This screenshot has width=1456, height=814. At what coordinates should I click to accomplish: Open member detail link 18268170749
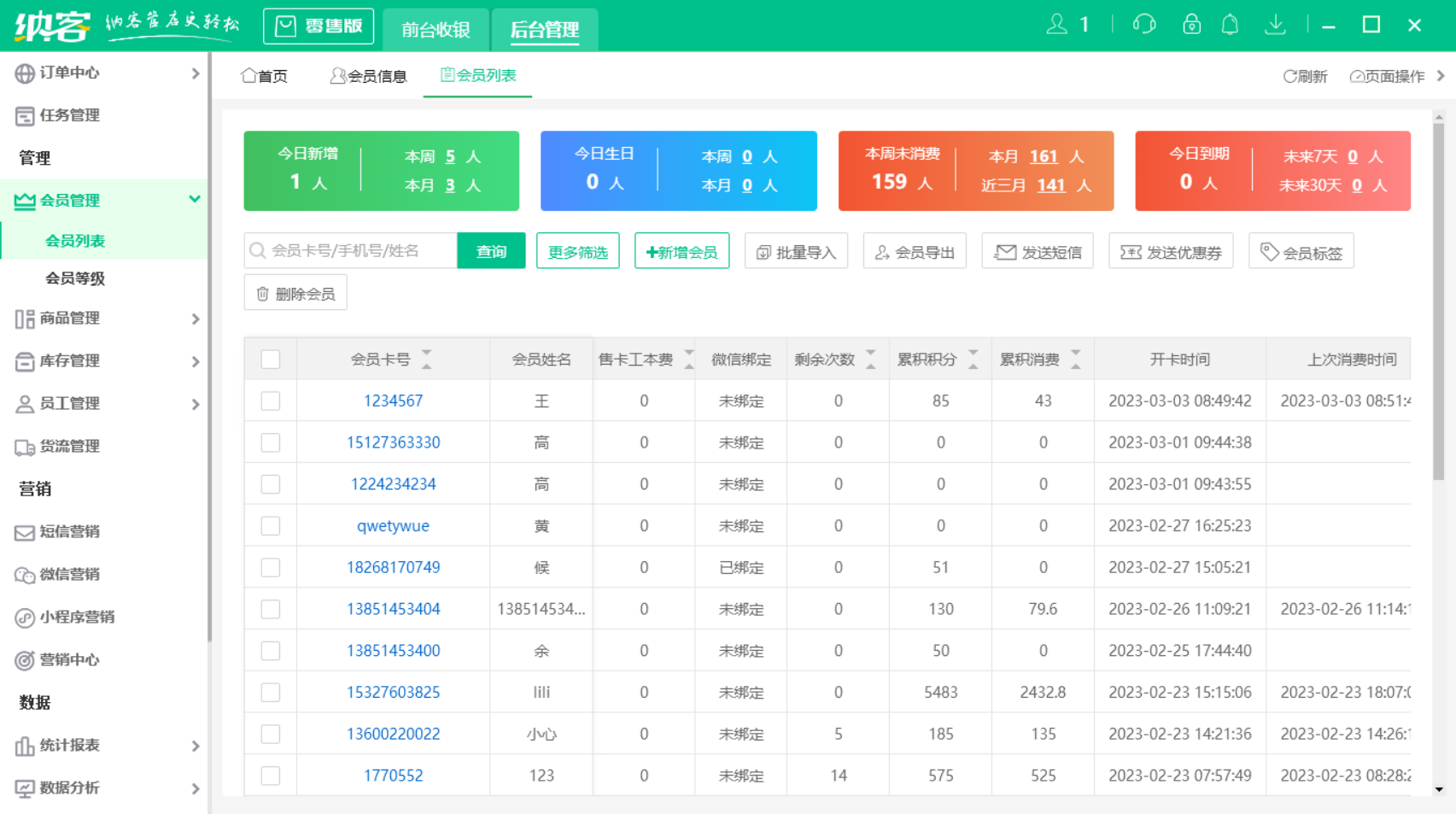click(394, 566)
